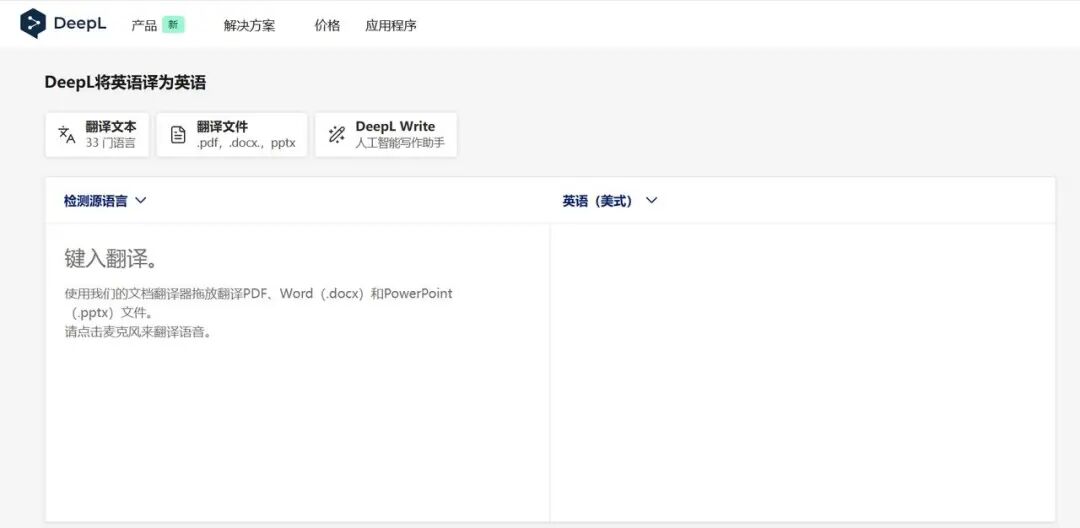
Task: Switch to the DeepL Write tab
Action: pos(386,135)
